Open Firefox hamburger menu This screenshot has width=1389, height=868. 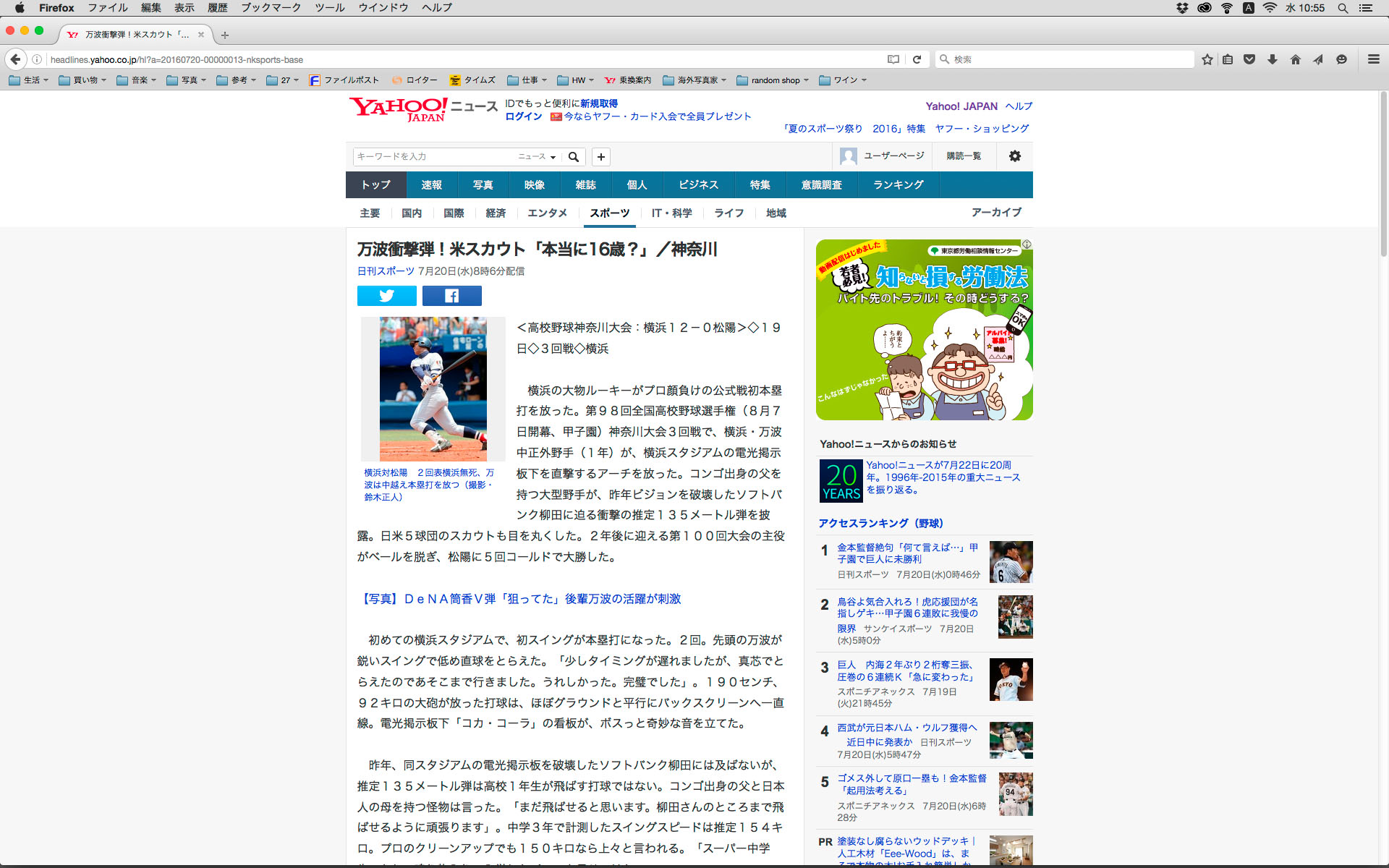pos(1373,59)
